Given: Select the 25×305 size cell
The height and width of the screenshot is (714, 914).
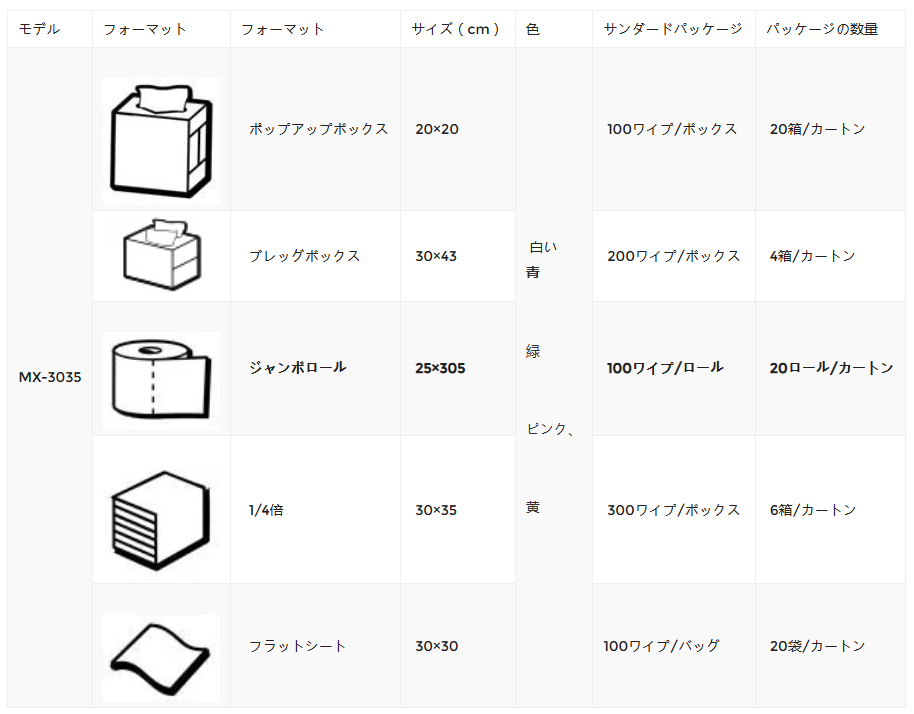Looking at the screenshot, I should click(x=440, y=368).
